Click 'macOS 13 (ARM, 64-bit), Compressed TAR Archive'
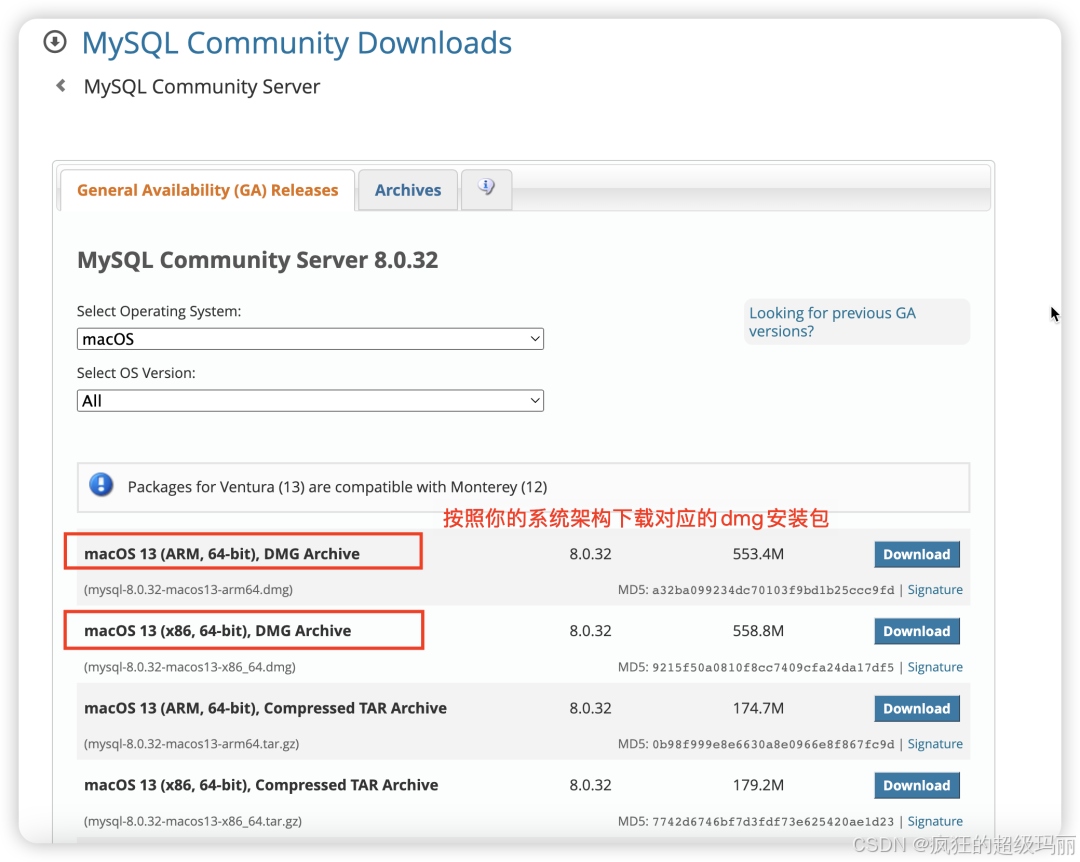This screenshot has width=1080, height=862. point(265,708)
